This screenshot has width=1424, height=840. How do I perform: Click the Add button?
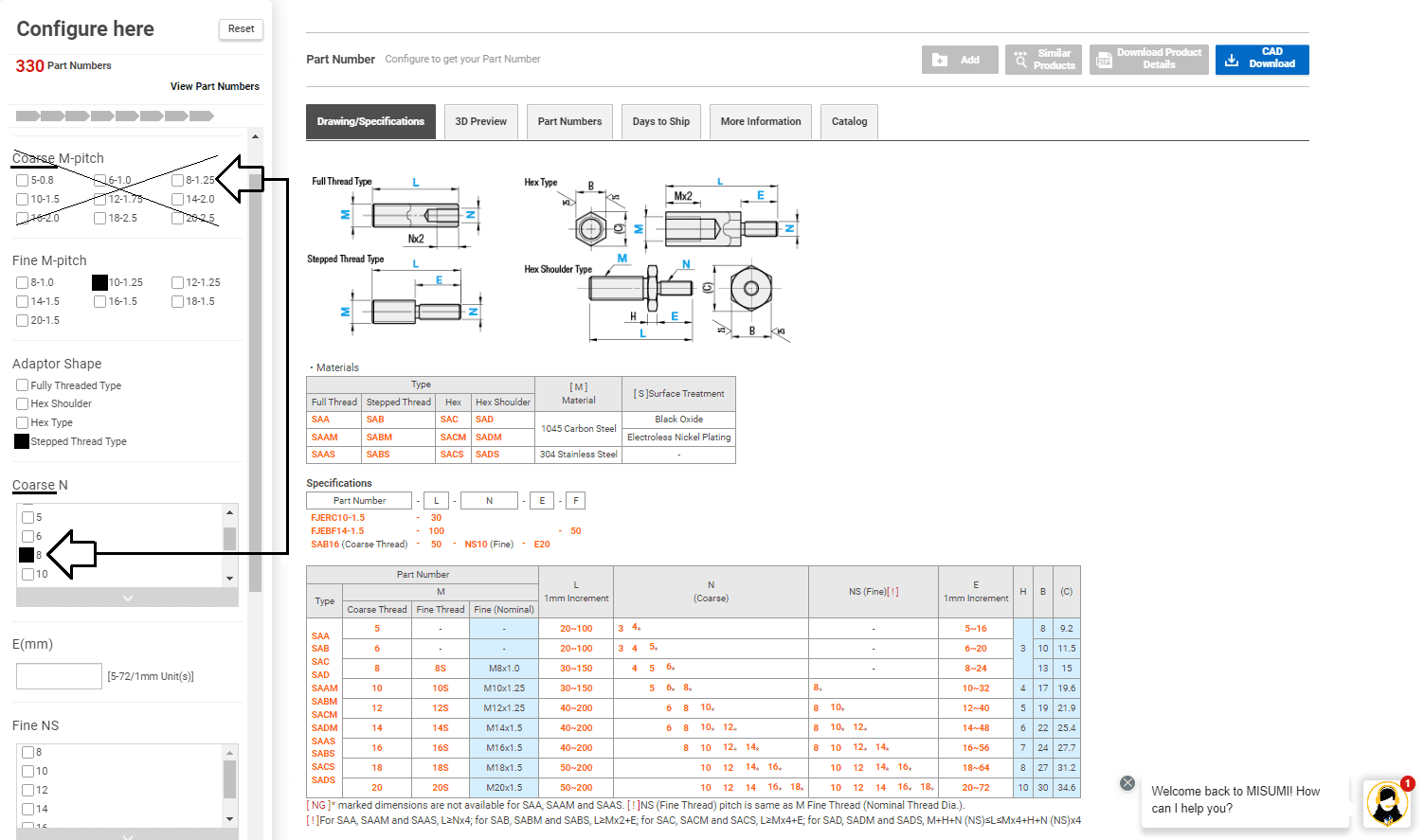point(960,59)
